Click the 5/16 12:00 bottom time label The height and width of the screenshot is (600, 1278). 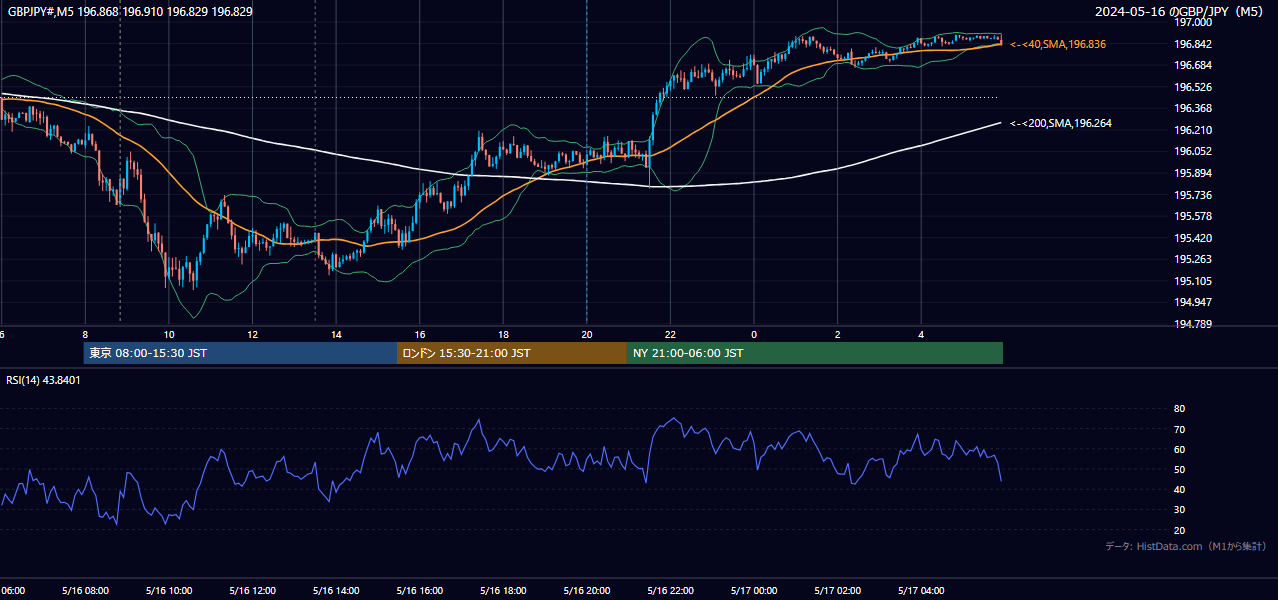point(252,591)
